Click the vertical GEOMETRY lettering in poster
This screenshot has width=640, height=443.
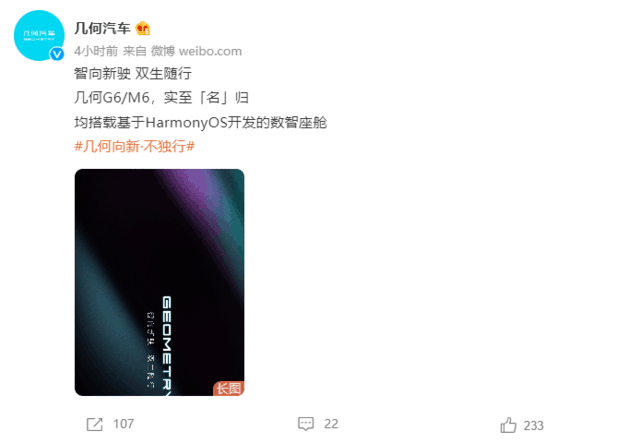(167, 346)
